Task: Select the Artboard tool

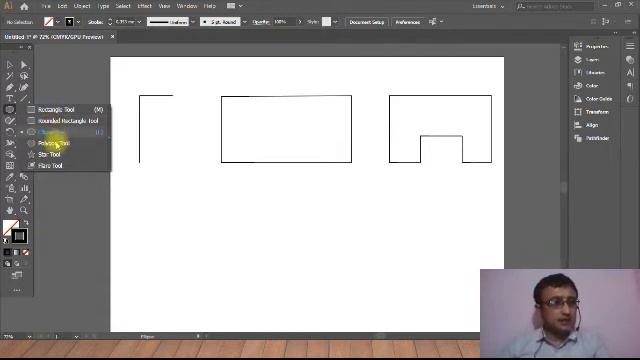Action: tap(10, 199)
